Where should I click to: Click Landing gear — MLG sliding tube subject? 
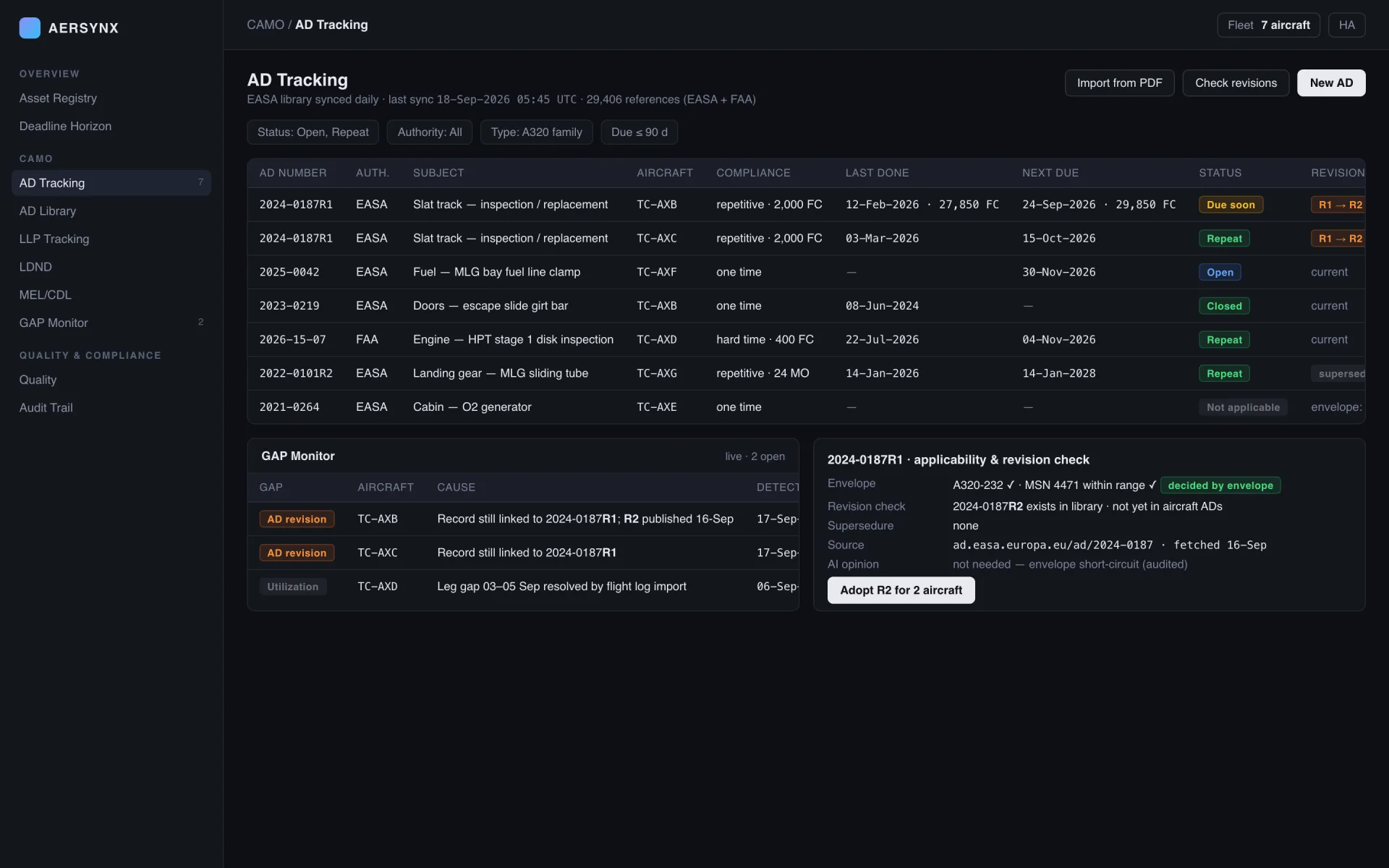pos(501,373)
